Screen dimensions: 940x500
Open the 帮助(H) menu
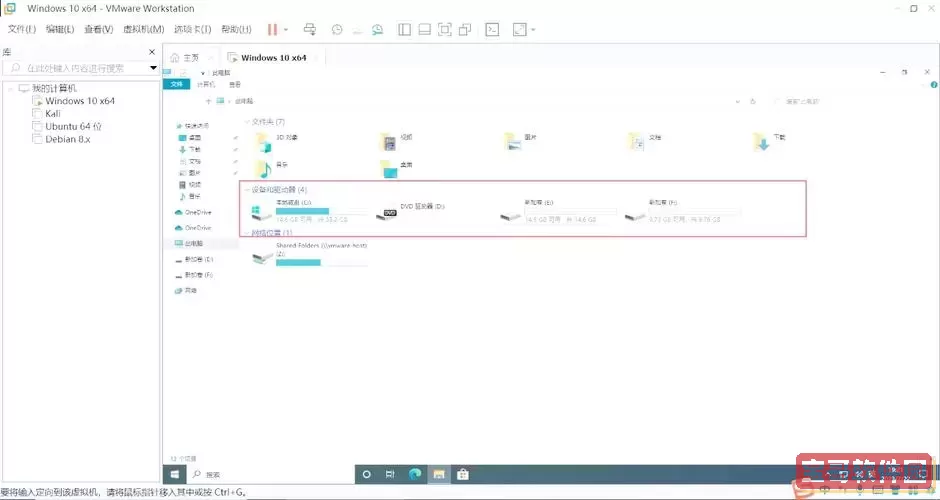[236, 29]
